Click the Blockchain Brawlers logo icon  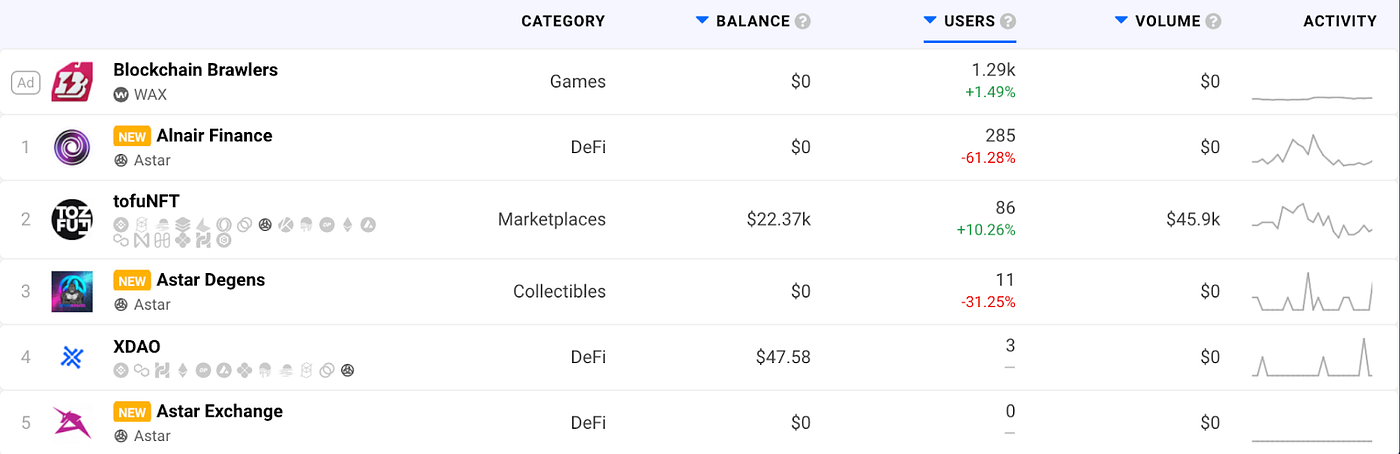(72, 82)
